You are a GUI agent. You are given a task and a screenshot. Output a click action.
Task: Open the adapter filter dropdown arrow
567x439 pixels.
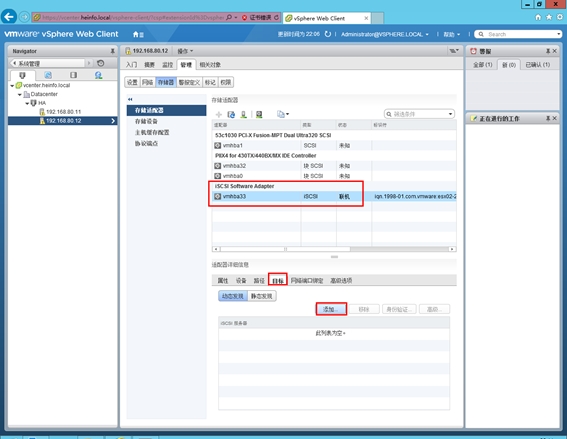[450, 114]
